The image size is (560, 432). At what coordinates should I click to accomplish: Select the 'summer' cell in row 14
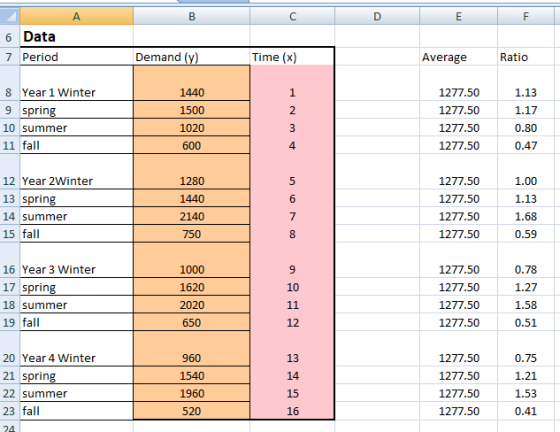76,216
